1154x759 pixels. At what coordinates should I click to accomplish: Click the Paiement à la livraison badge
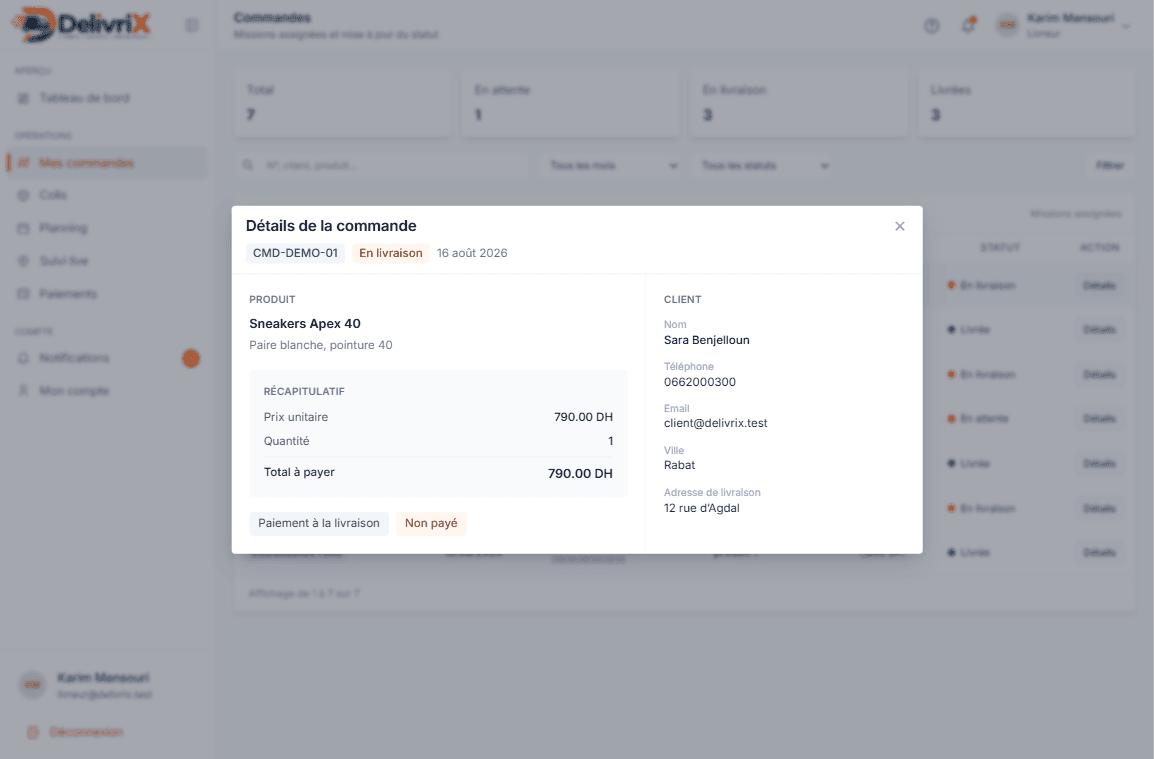[x=319, y=523]
